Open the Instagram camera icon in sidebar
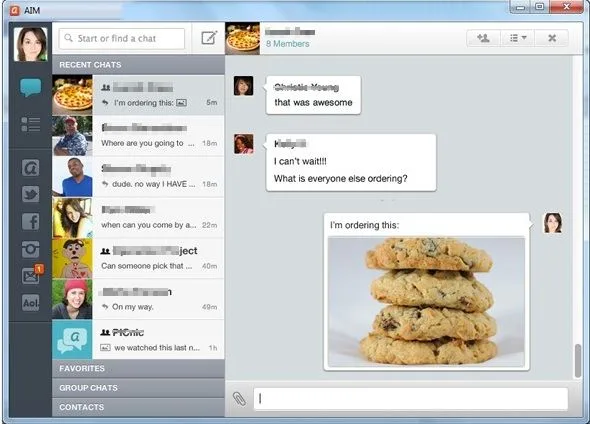This screenshot has width=590, height=424. pos(30,249)
